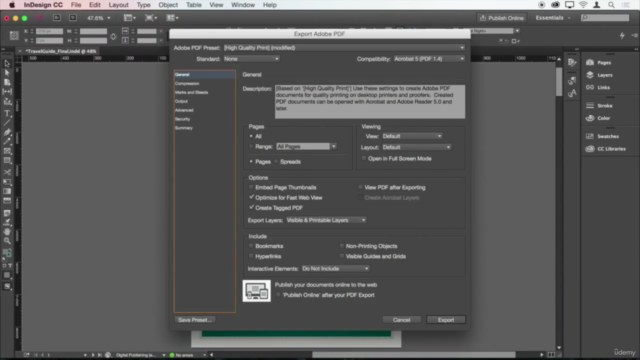Check Open in Full Screen Mode
Viewport: 640px width, 360px height.
(364, 158)
